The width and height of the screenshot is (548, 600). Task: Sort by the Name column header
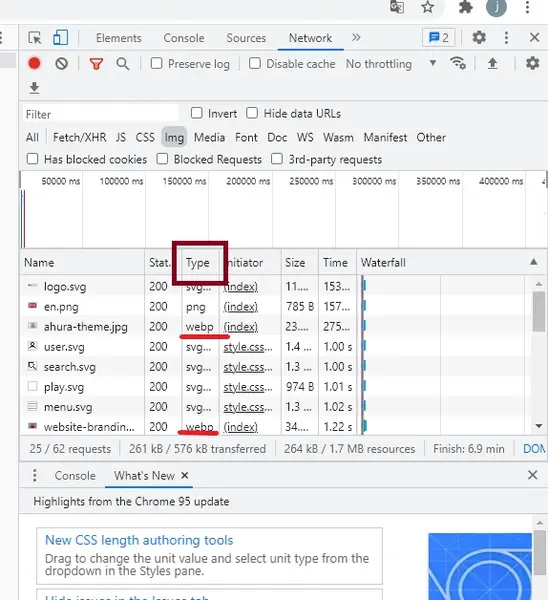[x=82, y=262]
